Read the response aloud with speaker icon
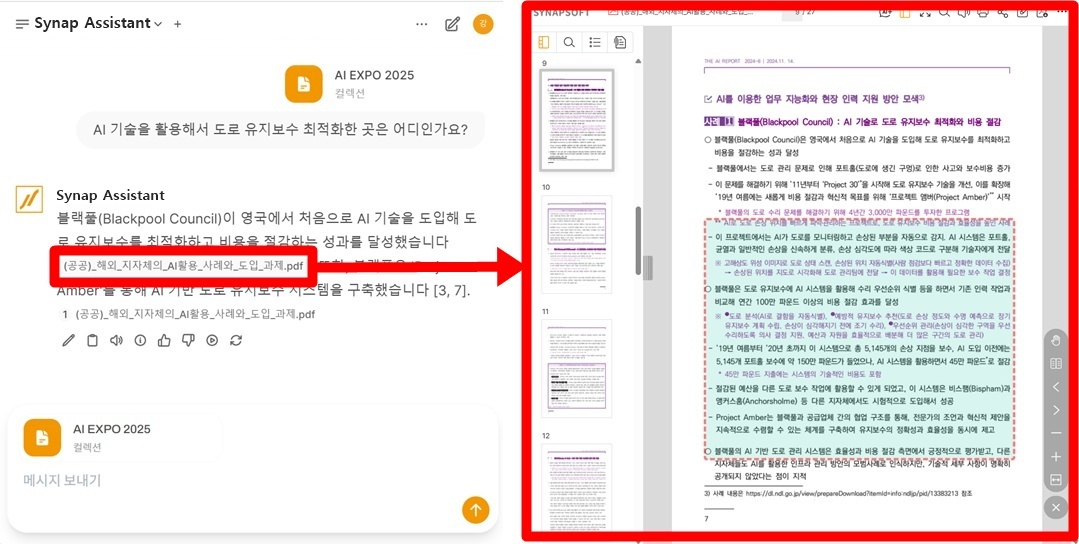Viewport: 1079px width, 544px height. click(x=116, y=340)
